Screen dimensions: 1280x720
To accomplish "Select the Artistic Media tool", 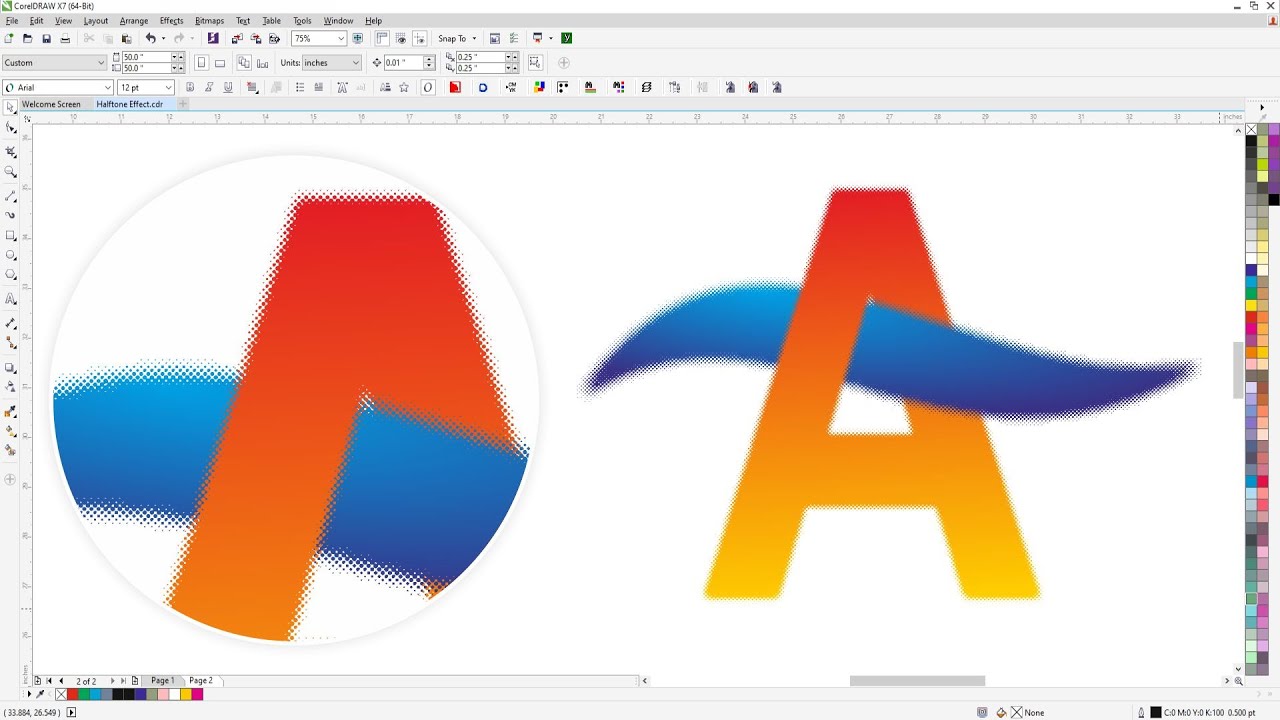I will point(11,215).
